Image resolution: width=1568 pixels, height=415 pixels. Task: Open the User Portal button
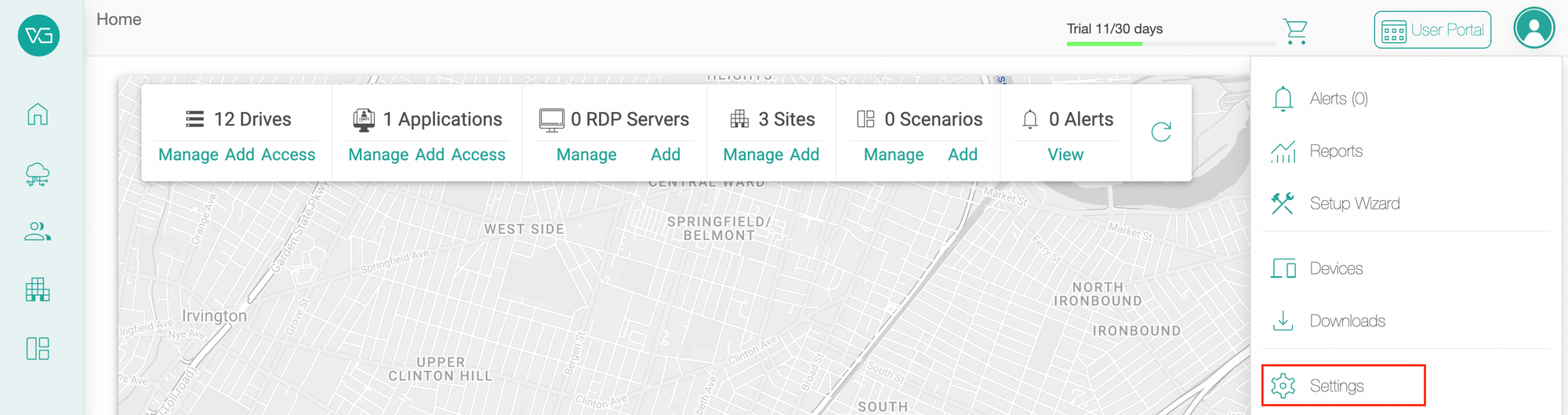1432,30
